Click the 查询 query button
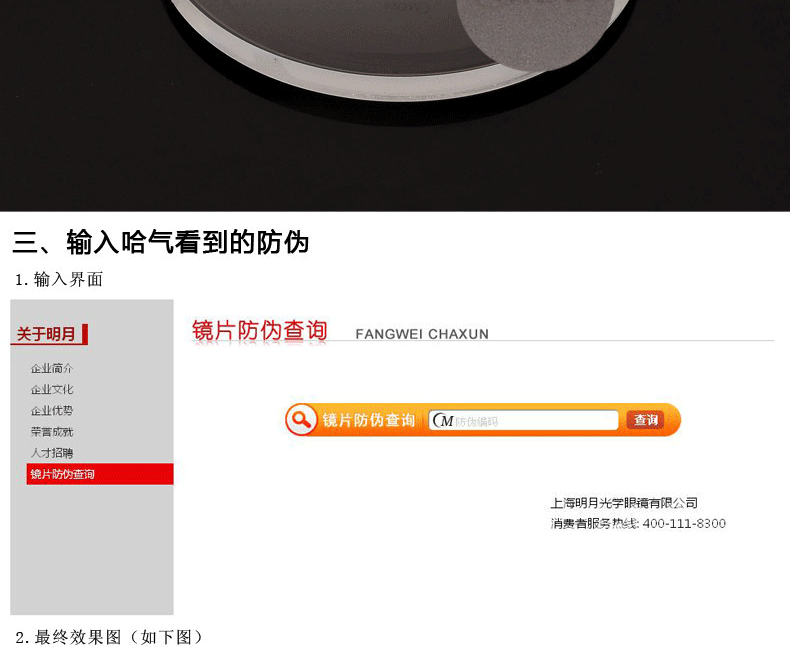Image resolution: width=790 pixels, height=647 pixels. (645, 420)
